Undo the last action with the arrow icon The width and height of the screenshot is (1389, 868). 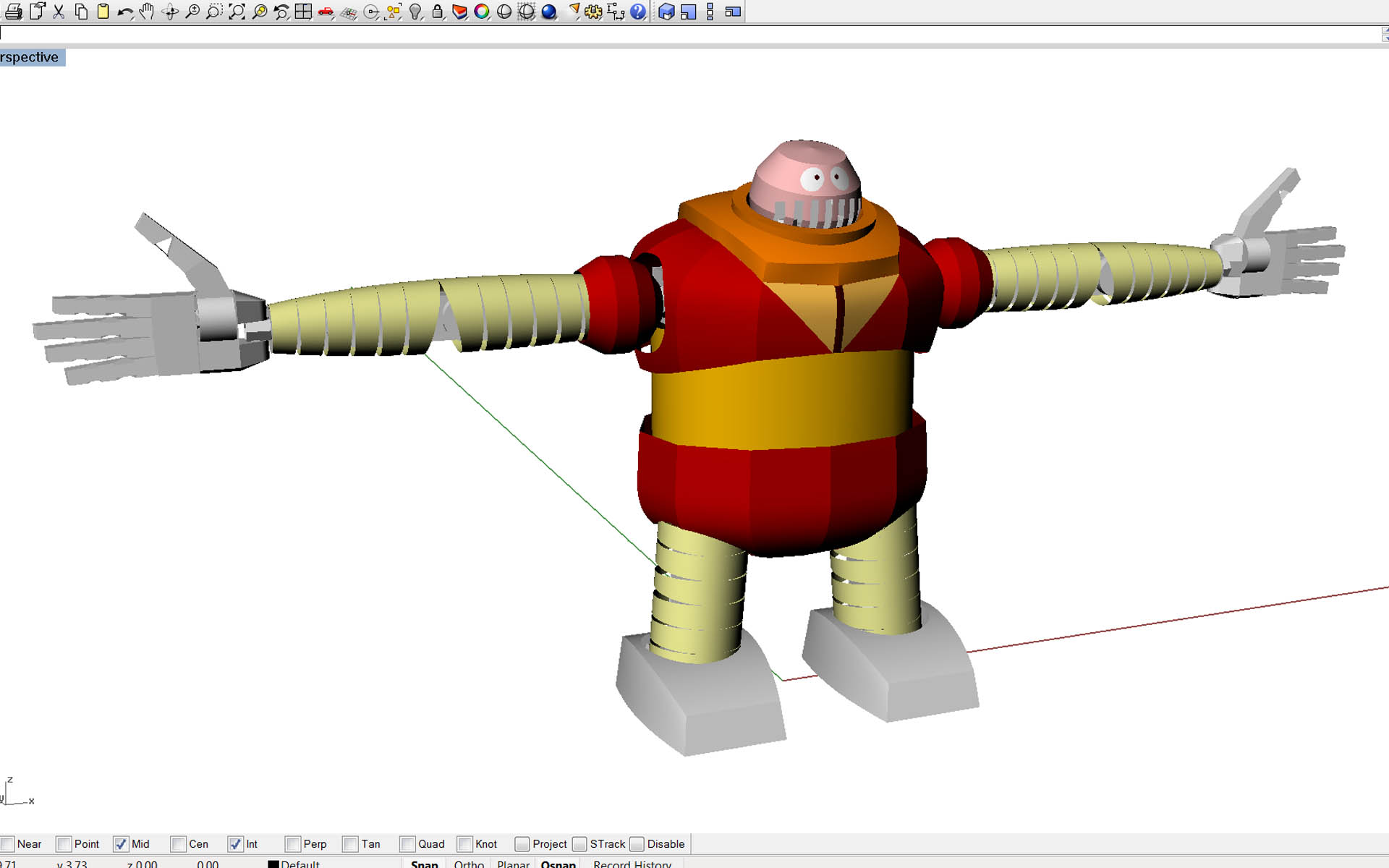(125, 12)
